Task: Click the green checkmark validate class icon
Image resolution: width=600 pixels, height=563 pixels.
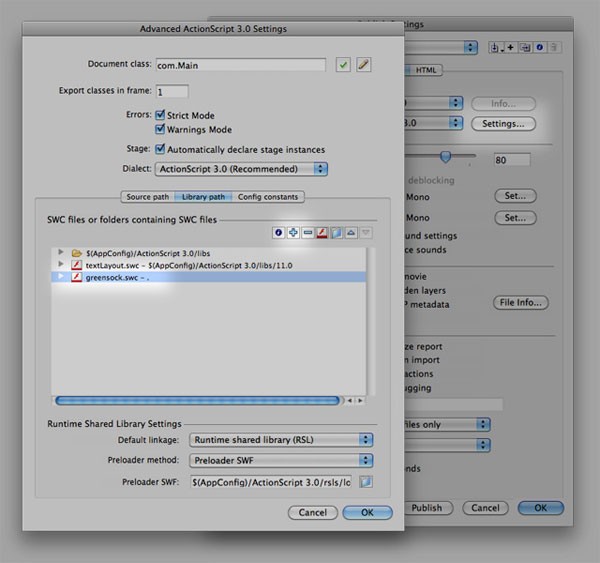Action: tap(343, 65)
